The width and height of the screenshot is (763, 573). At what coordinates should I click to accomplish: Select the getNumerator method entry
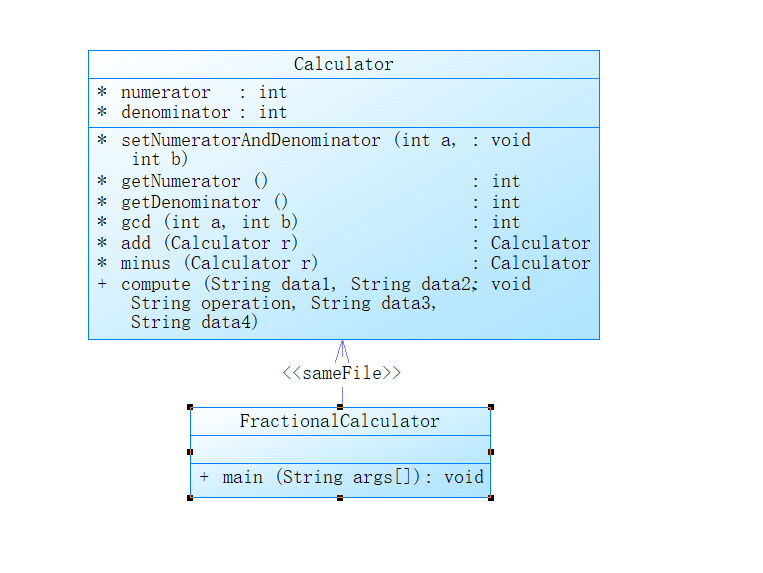coord(195,181)
